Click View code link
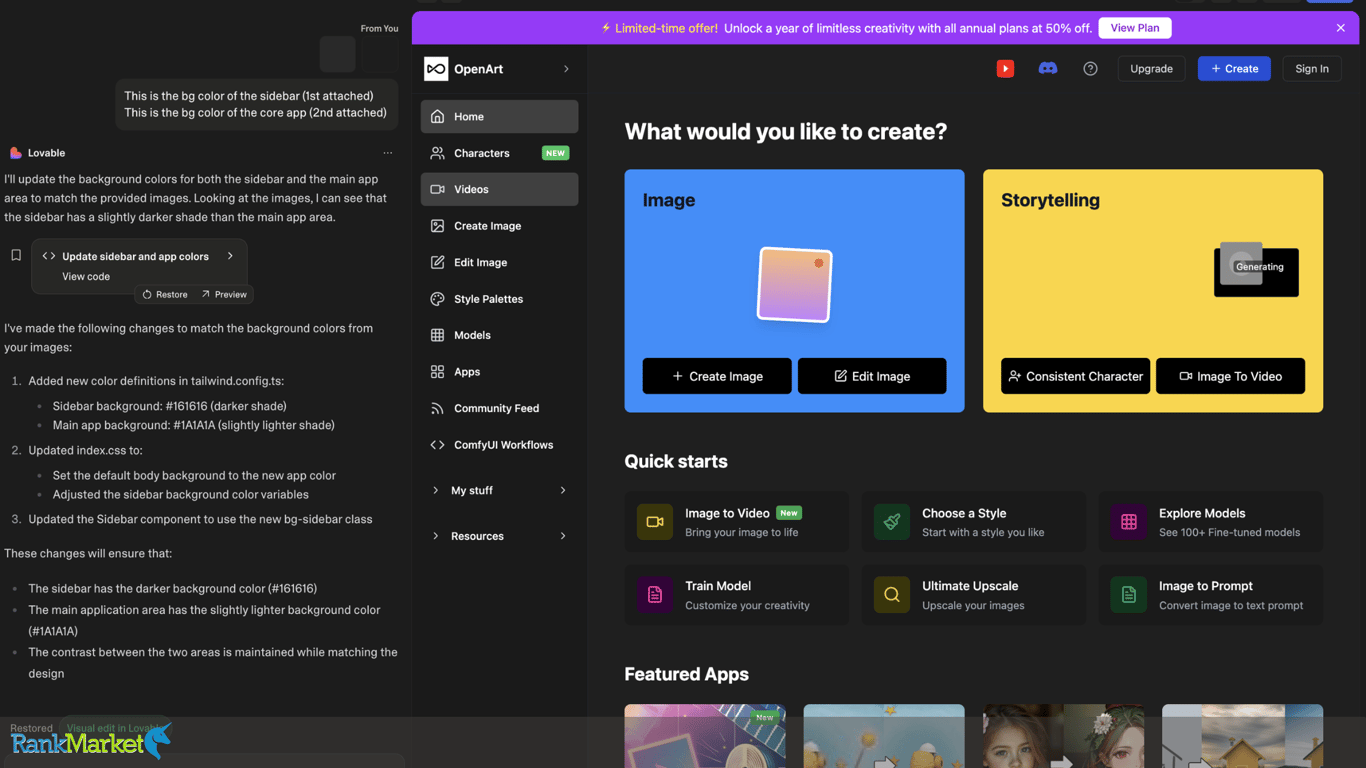 point(86,276)
